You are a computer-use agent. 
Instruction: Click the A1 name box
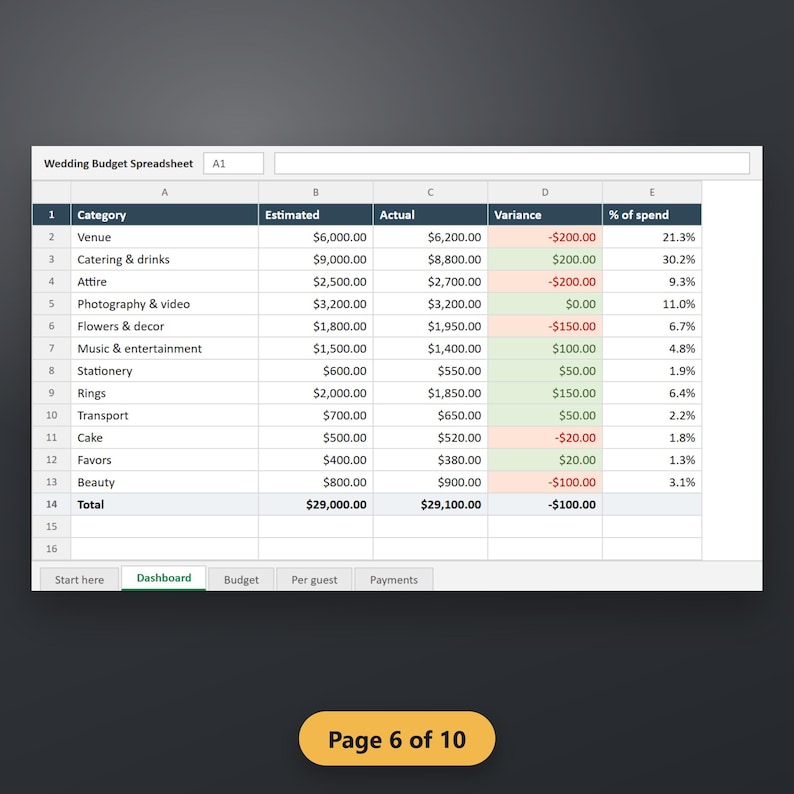pyautogui.click(x=233, y=164)
